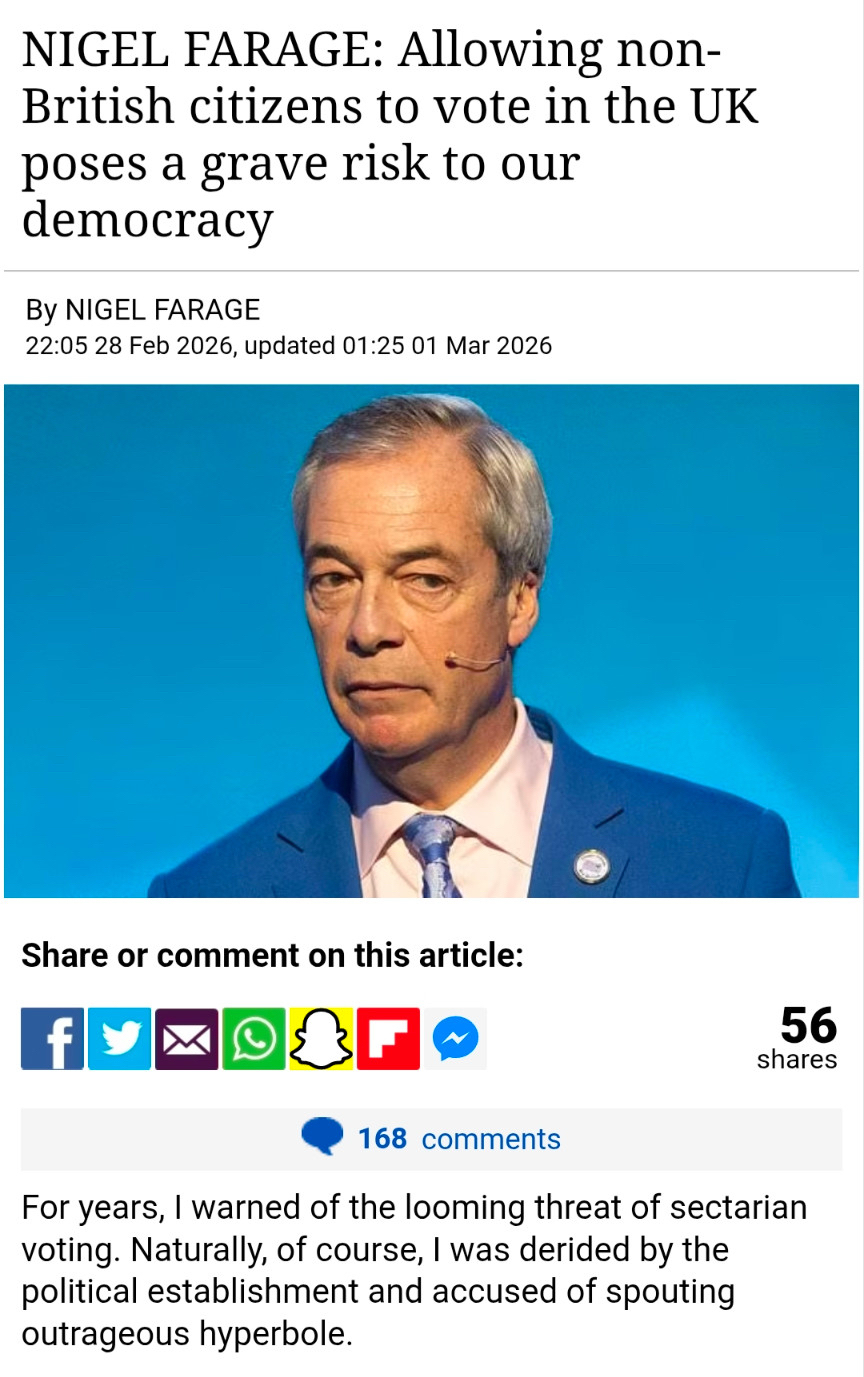864x1377 pixels.
Task: Click the word 'democracy' in the headline
Action: click(147, 218)
